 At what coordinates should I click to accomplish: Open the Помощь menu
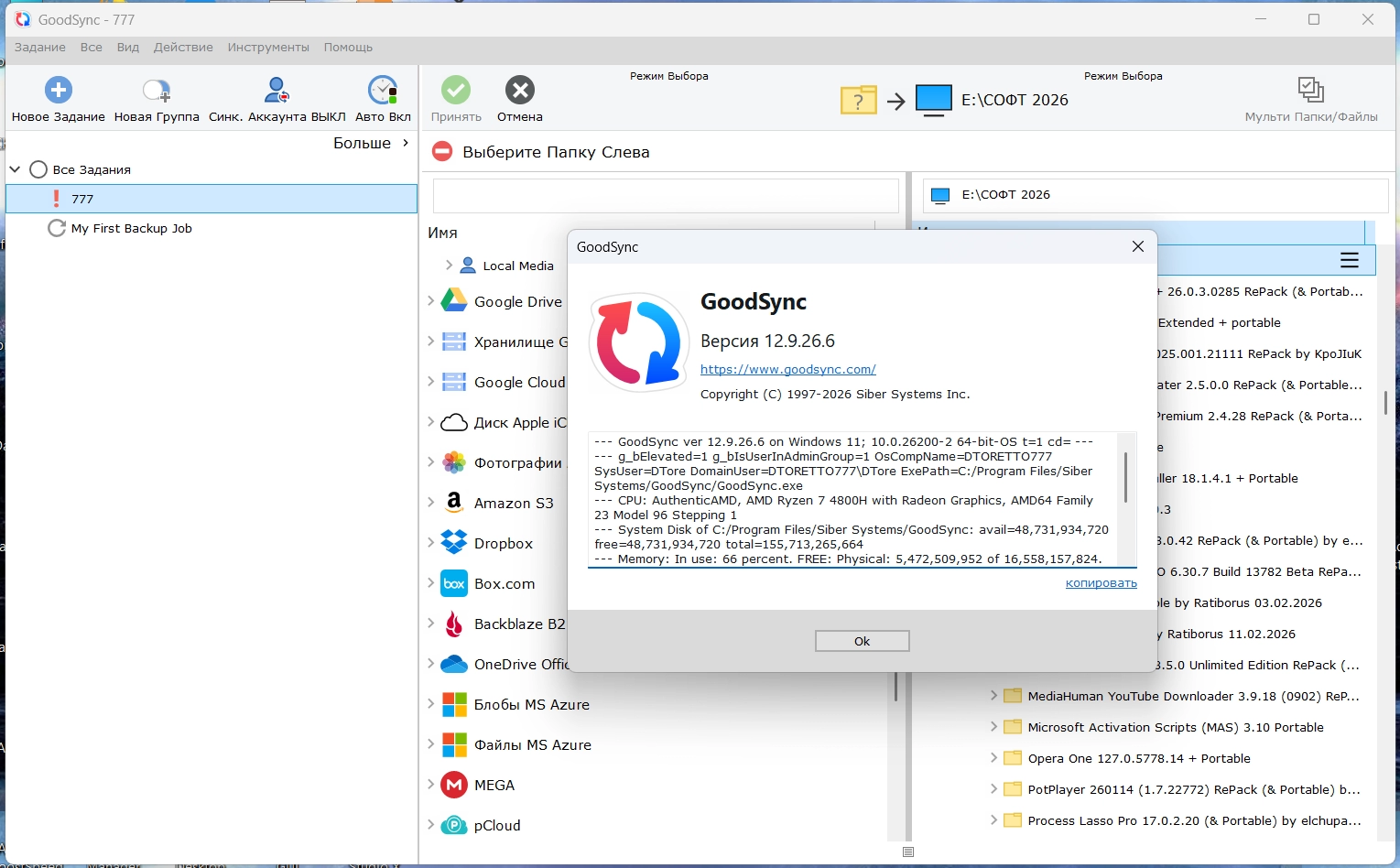(x=348, y=48)
